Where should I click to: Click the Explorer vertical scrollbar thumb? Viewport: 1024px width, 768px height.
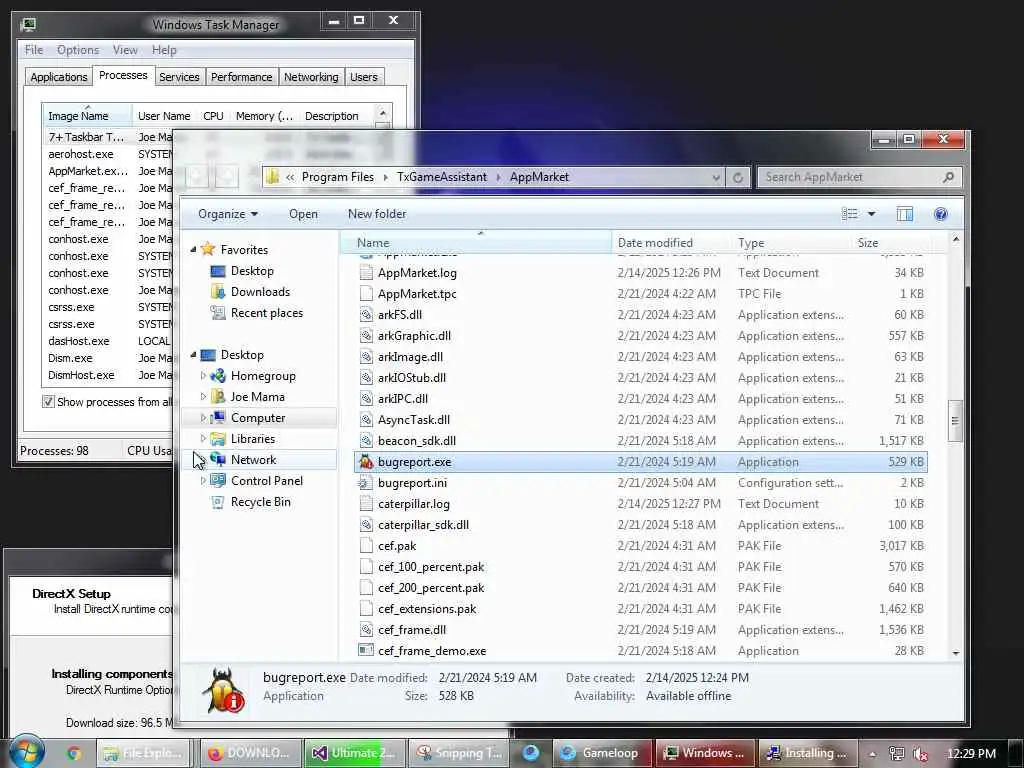click(x=955, y=421)
